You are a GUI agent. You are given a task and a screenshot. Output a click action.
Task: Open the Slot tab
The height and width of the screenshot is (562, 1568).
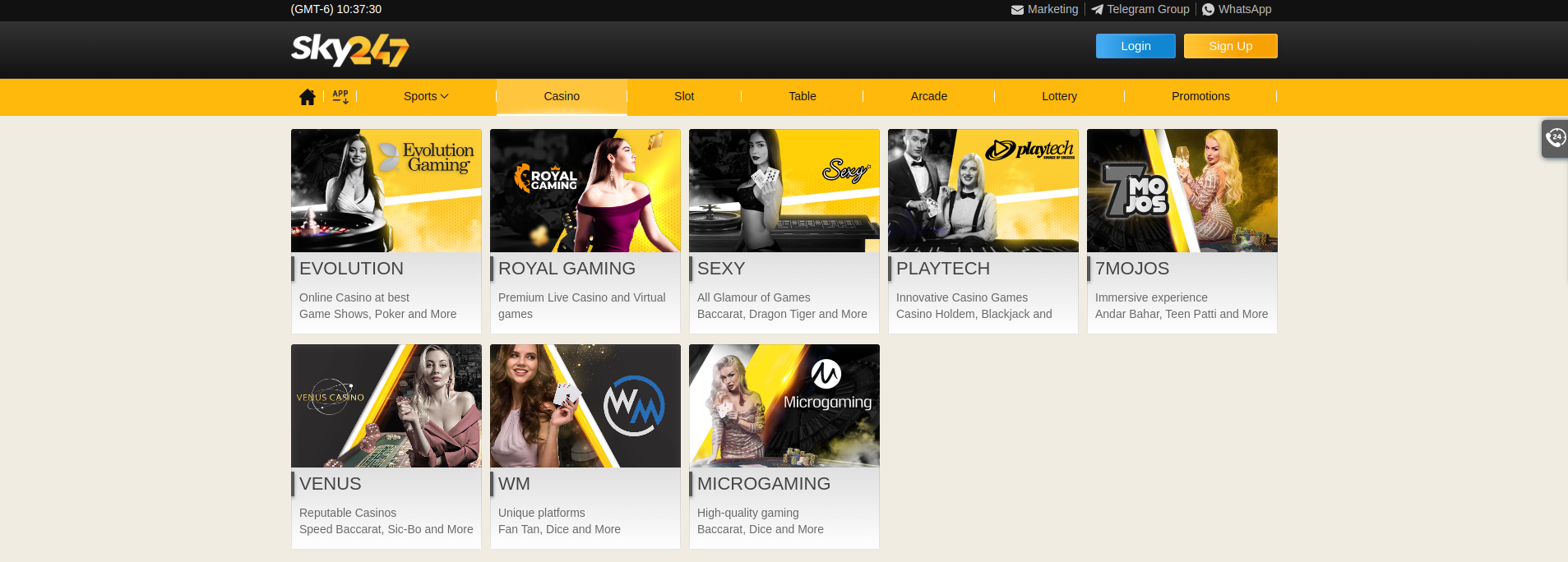tap(684, 96)
